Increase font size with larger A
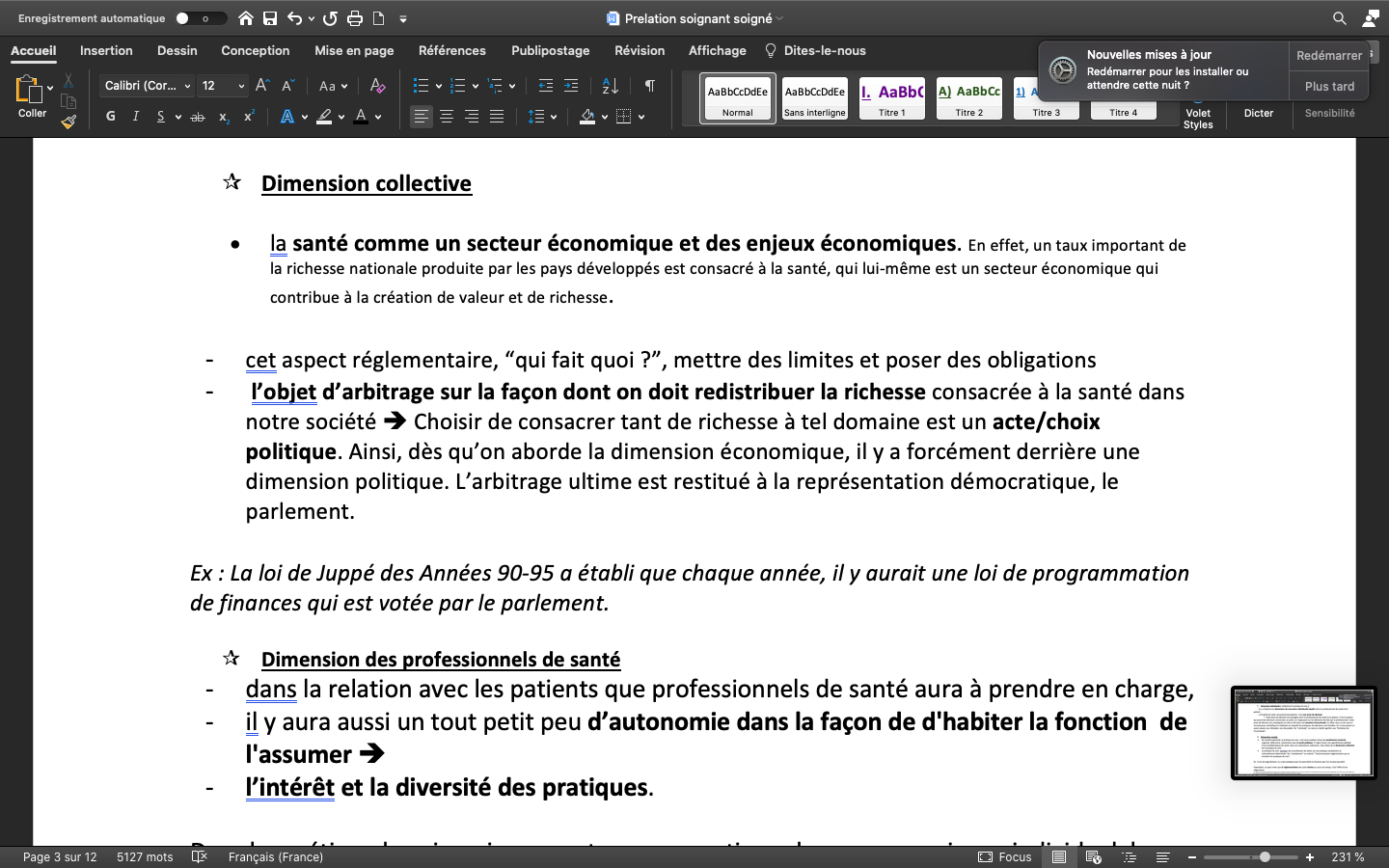This screenshot has height=868, width=1389. (x=262, y=86)
